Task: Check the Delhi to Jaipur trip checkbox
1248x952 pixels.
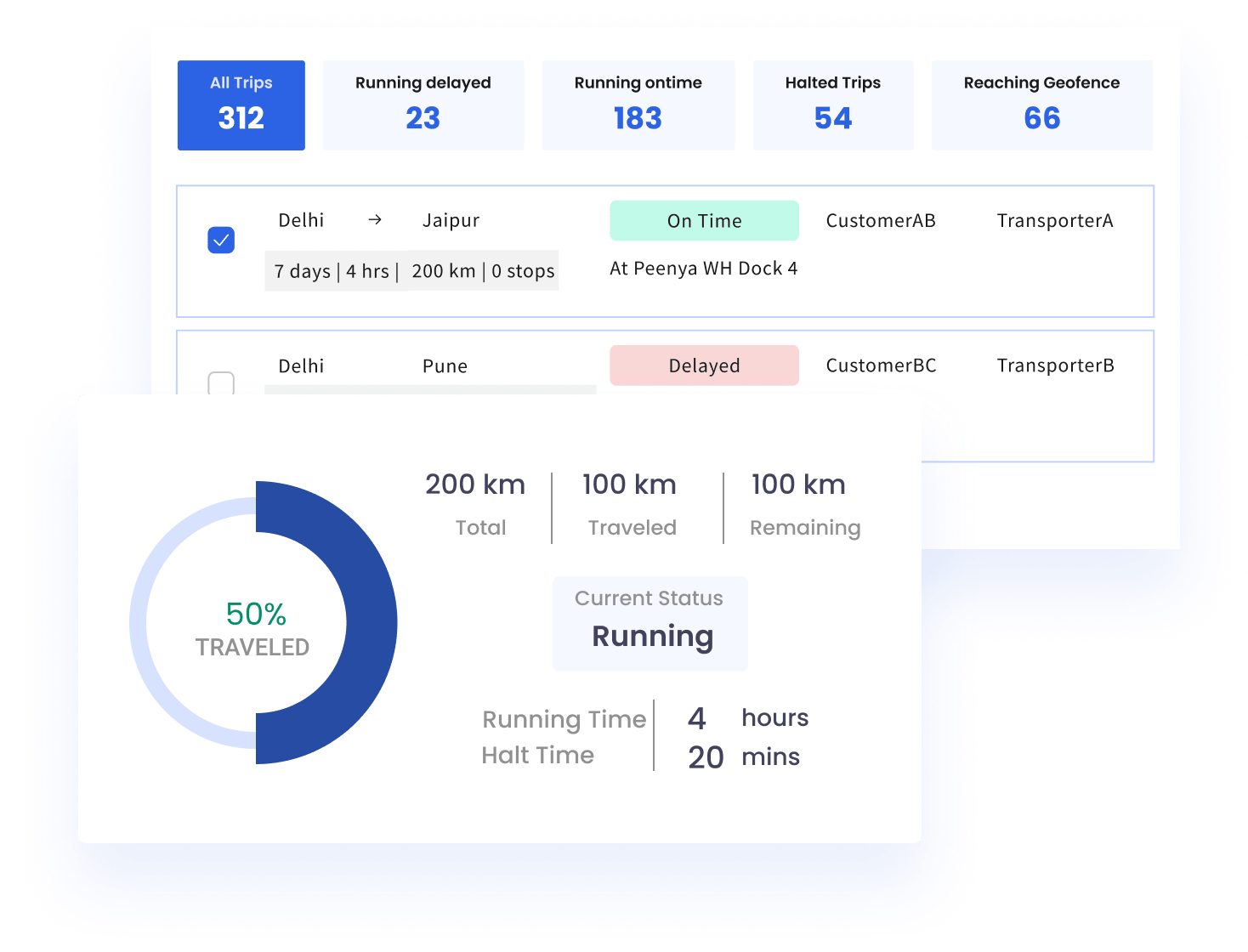Action: coord(220,239)
